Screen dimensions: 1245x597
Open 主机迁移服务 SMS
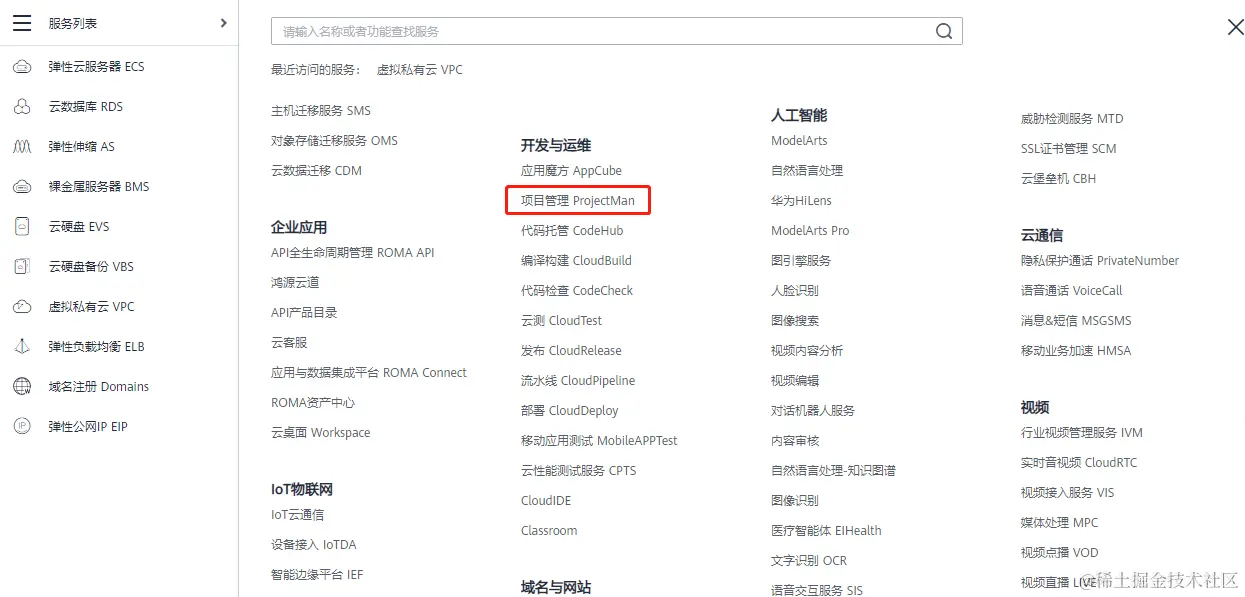pyautogui.click(x=321, y=111)
